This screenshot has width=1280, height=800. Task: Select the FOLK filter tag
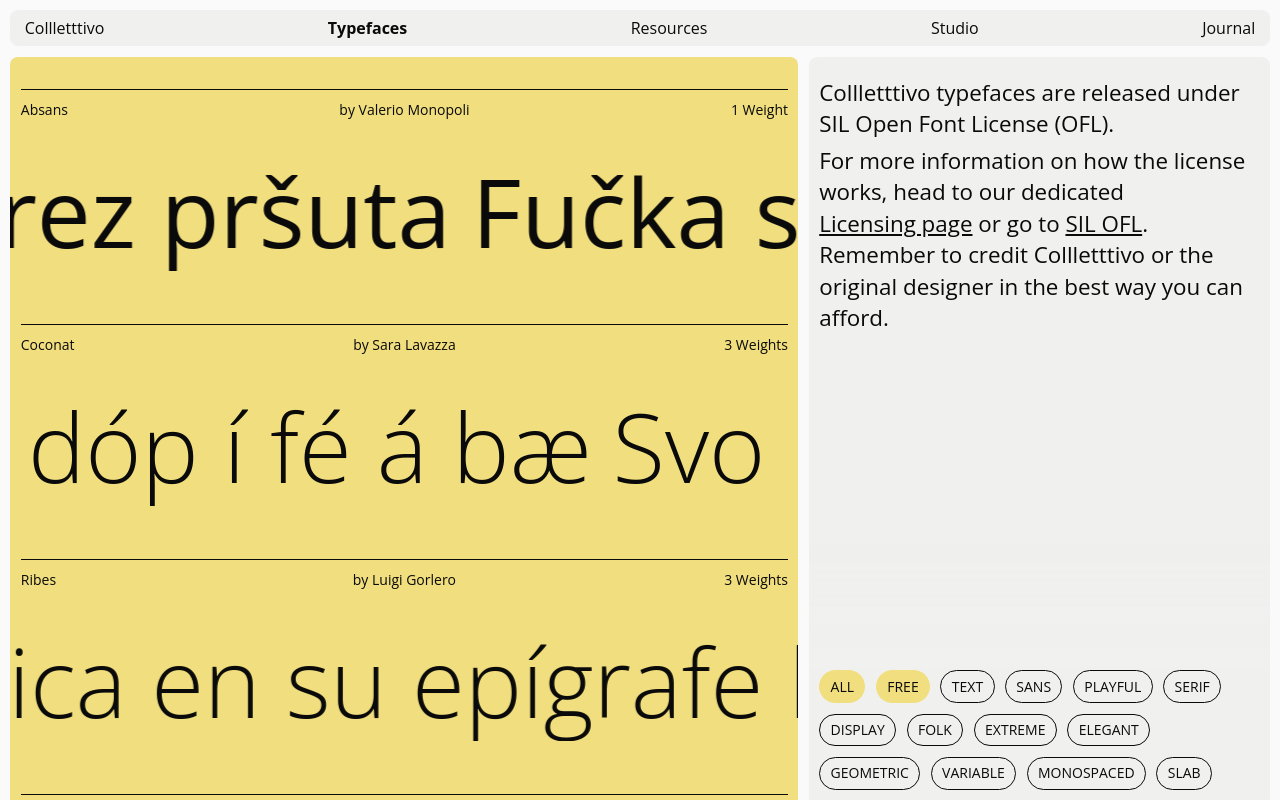click(935, 730)
